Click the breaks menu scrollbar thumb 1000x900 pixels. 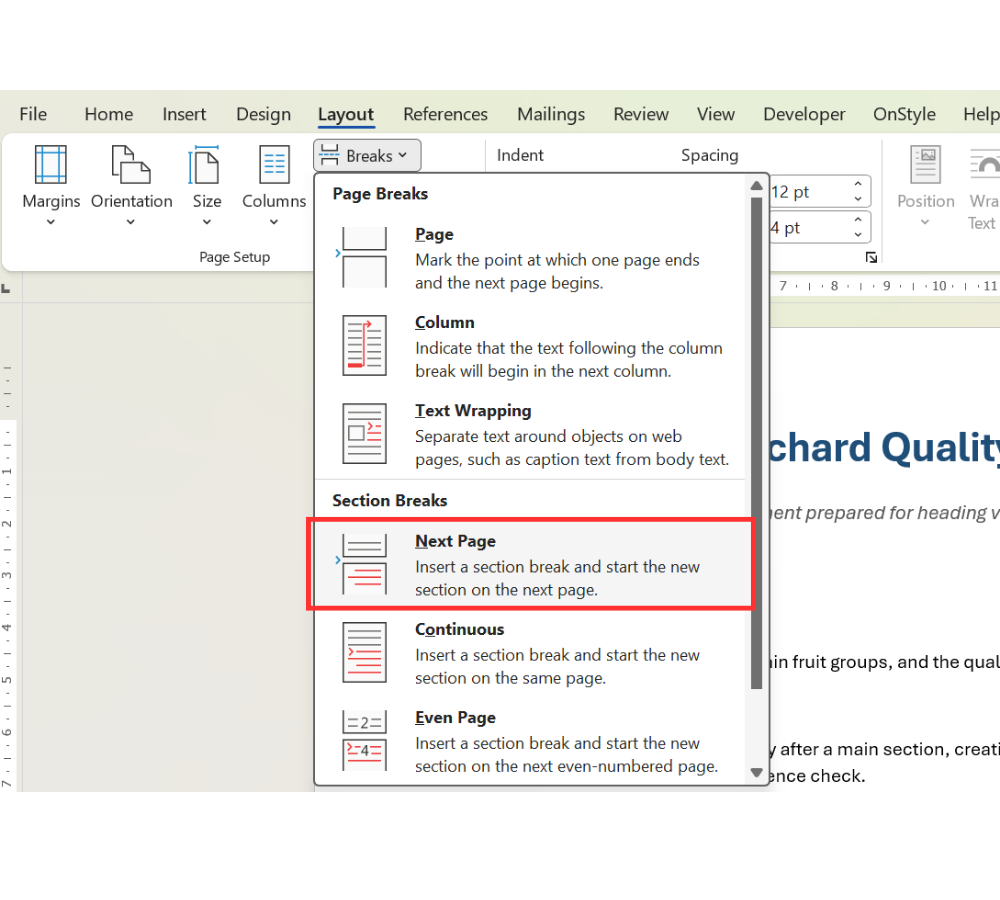click(x=756, y=443)
